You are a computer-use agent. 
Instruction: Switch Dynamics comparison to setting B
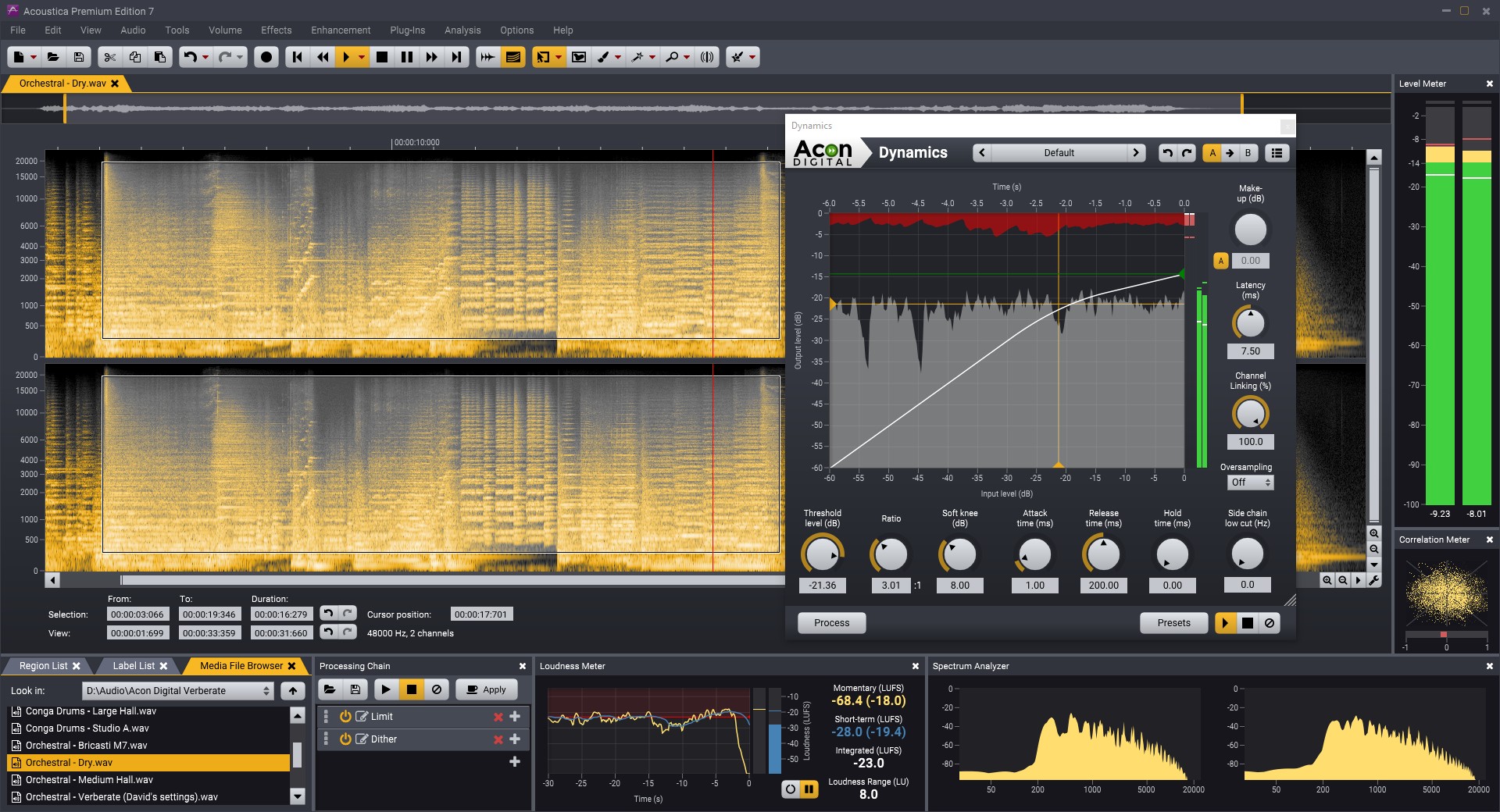pos(1248,153)
